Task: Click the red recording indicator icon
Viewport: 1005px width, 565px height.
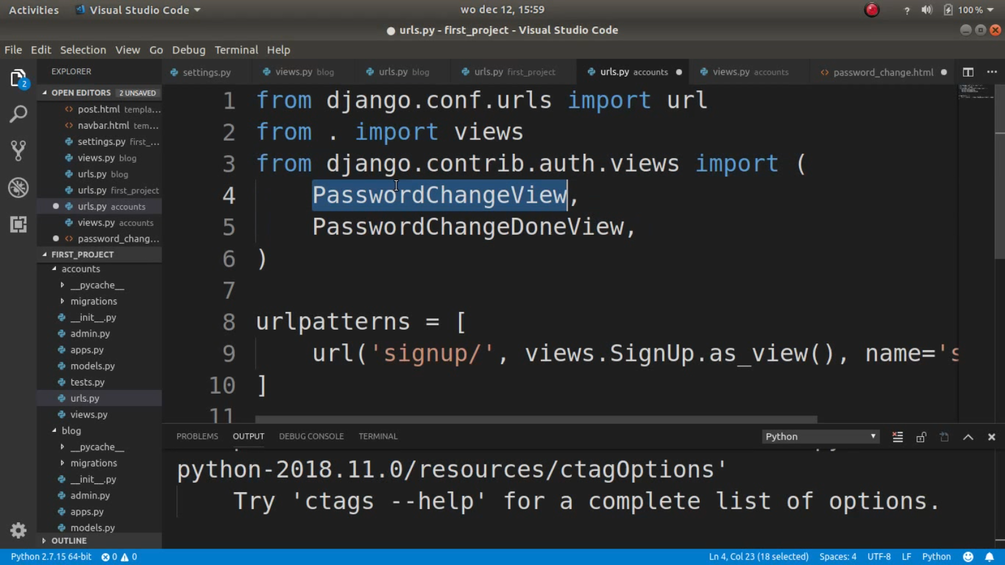Action: 872,10
